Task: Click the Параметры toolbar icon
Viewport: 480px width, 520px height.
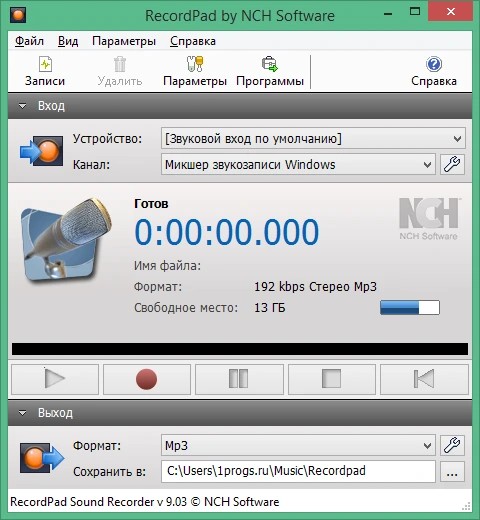Action: pyautogui.click(x=195, y=64)
